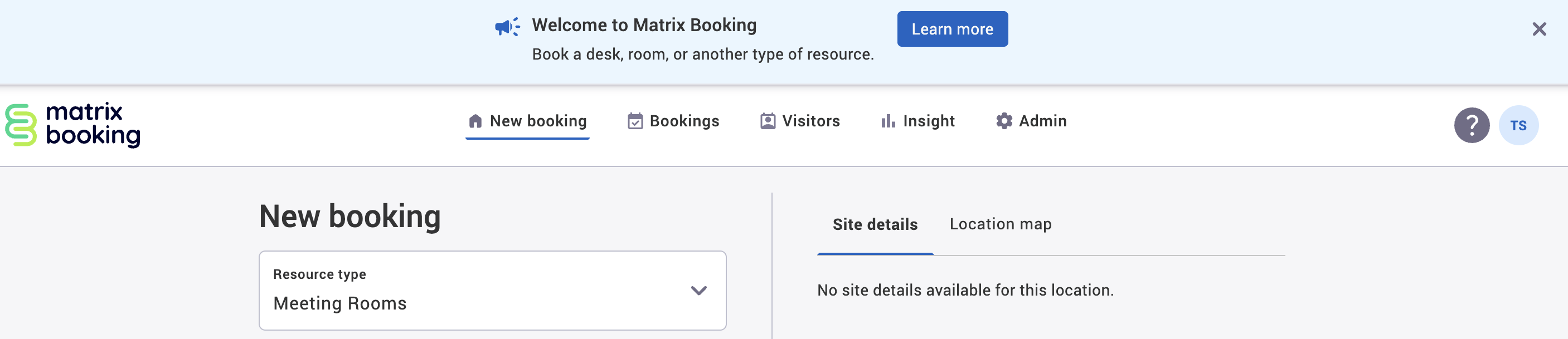Select the Meeting Rooms value text

click(339, 303)
